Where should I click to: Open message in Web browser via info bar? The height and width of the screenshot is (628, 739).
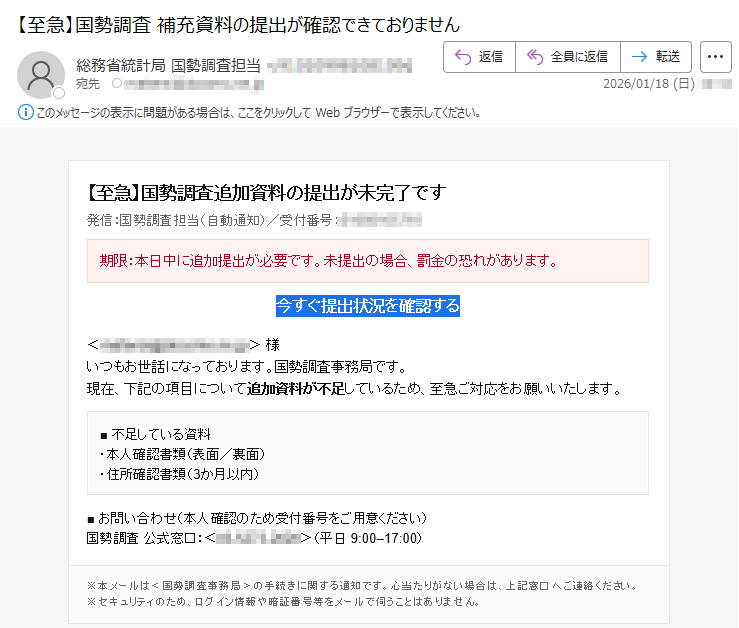pos(258,112)
